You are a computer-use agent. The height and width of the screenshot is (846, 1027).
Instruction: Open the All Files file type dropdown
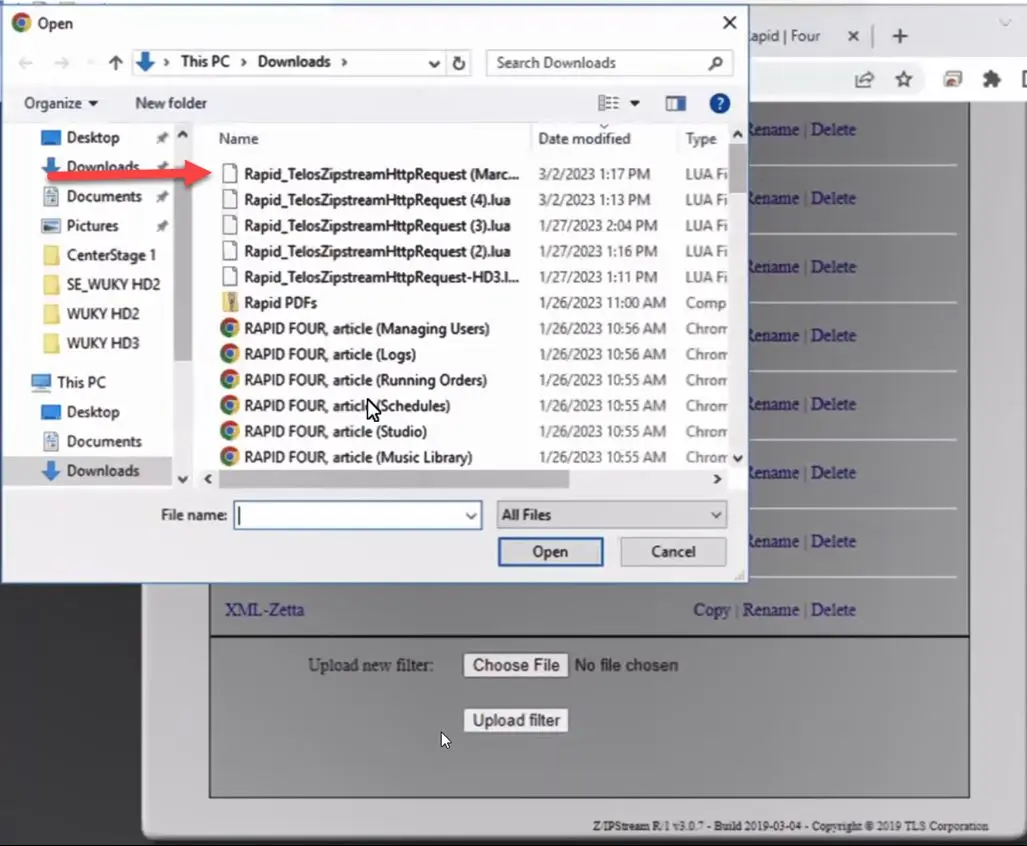pos(612,515)
